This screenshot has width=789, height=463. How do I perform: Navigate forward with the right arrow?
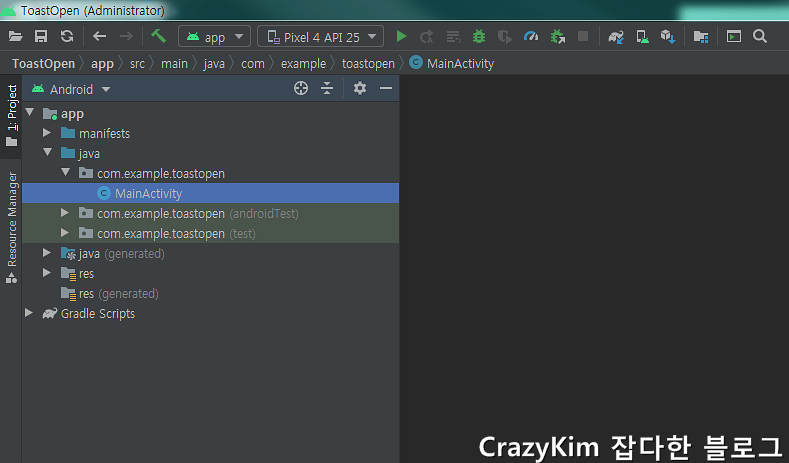coord(126,36)
